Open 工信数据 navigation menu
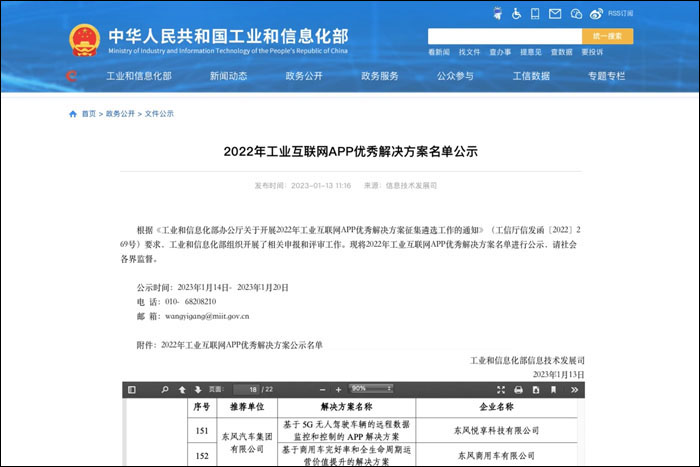This screenshot has height=467, width=700. [531, 76]
